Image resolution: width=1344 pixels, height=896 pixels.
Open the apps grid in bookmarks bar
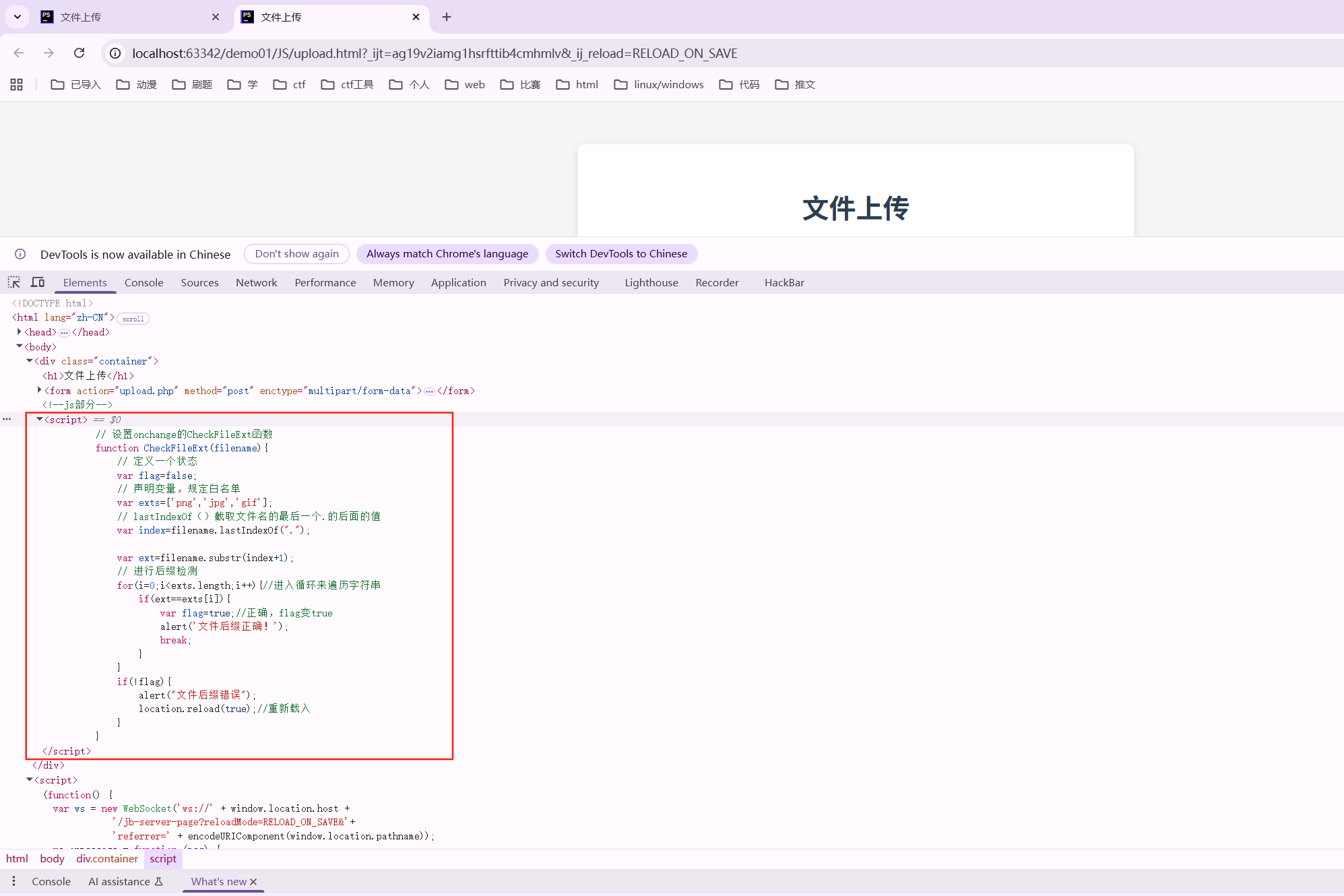point(17,84)
